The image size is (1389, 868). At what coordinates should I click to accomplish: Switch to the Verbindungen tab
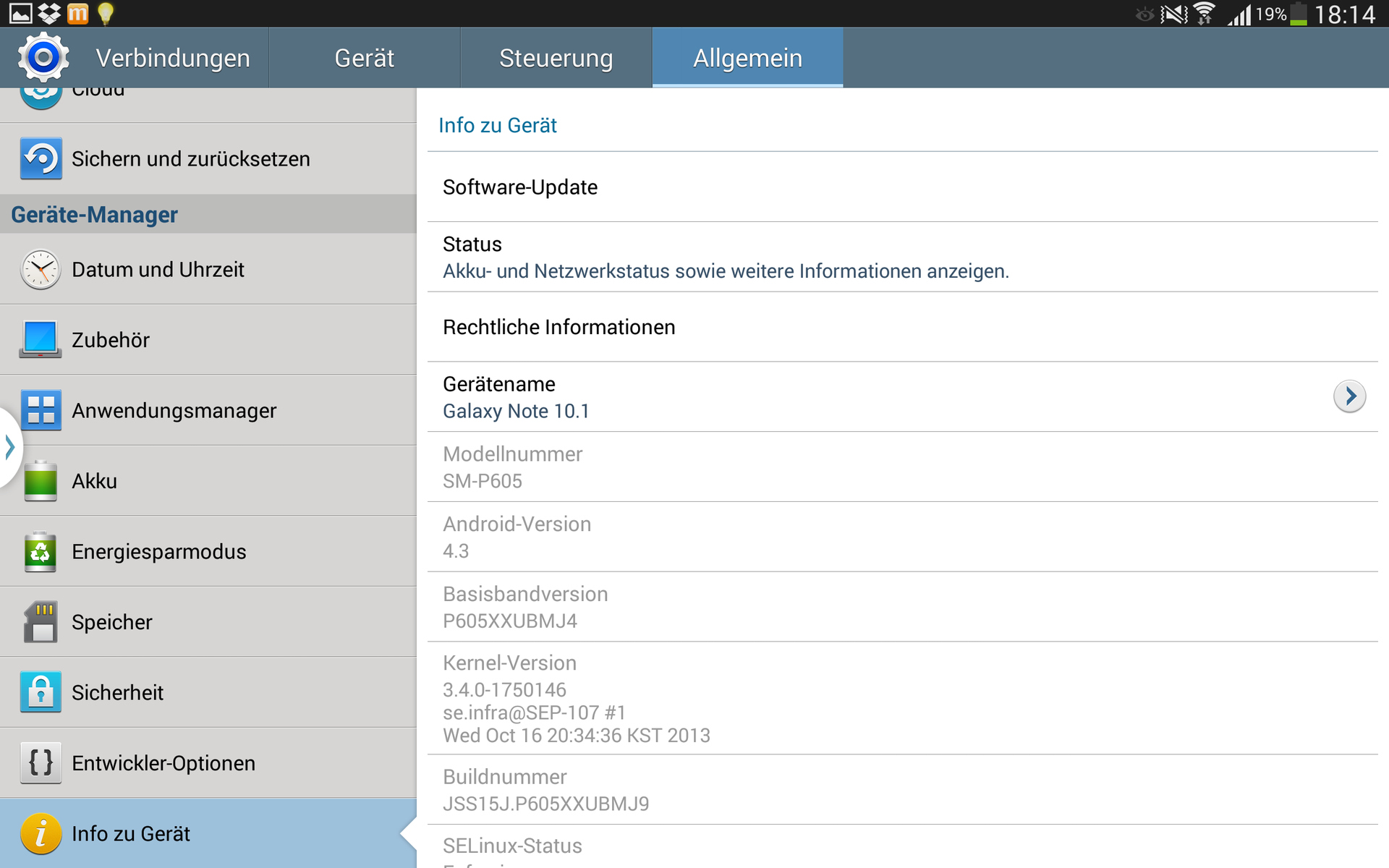[x=173, y=58]
